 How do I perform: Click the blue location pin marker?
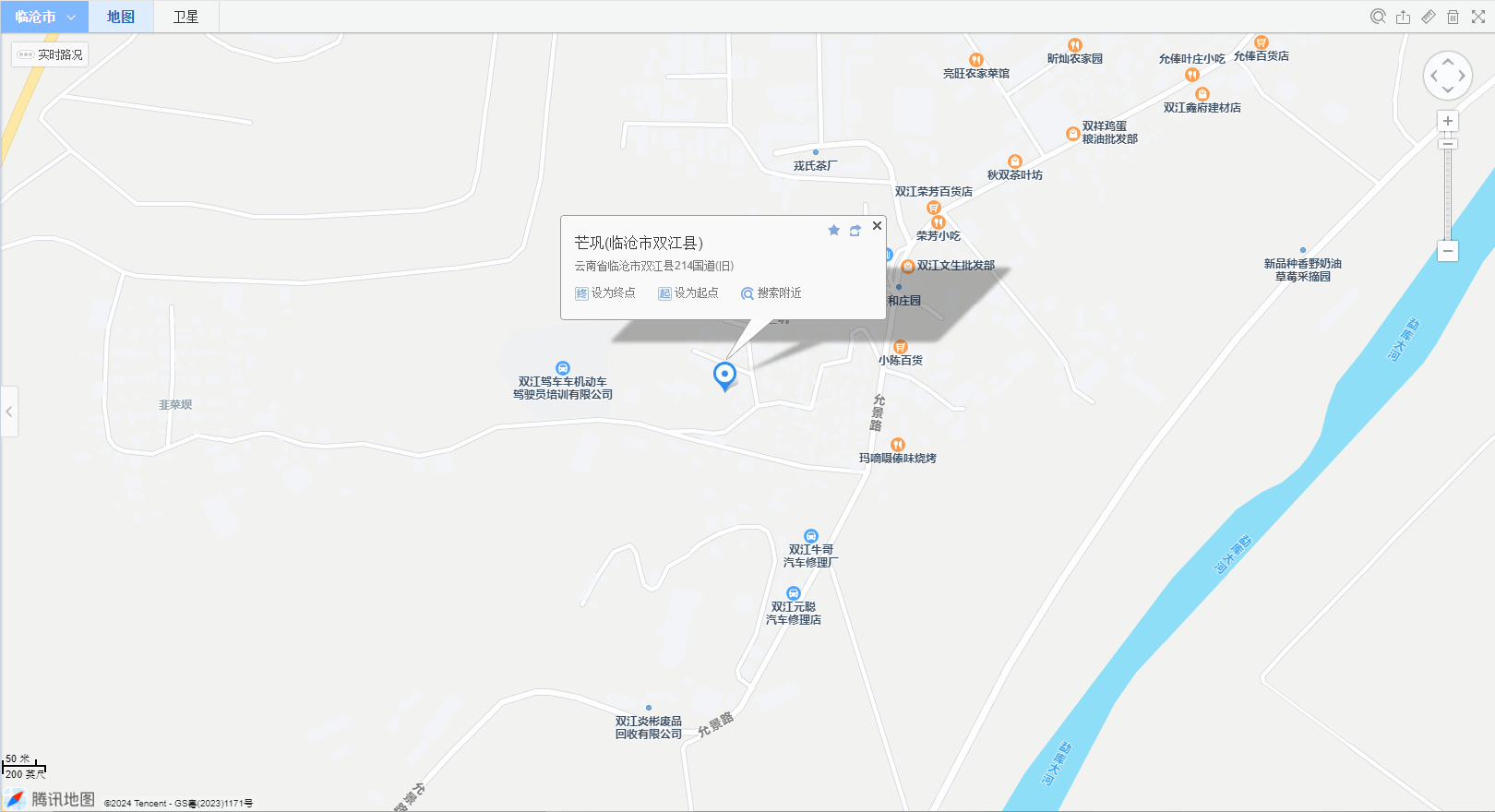724,376
